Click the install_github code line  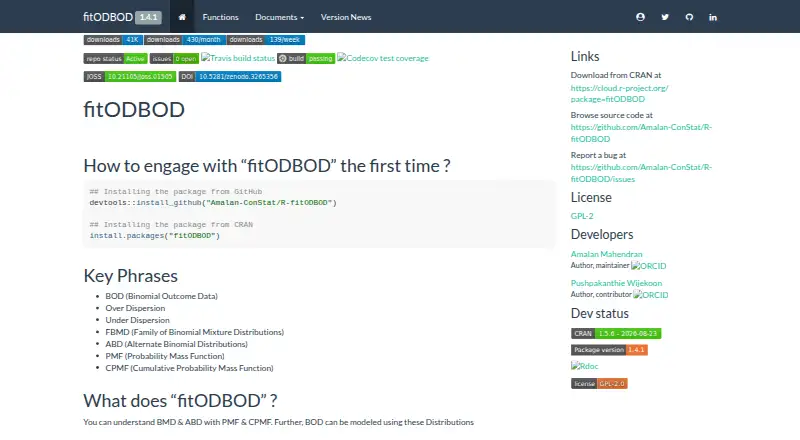pos(213,203)
